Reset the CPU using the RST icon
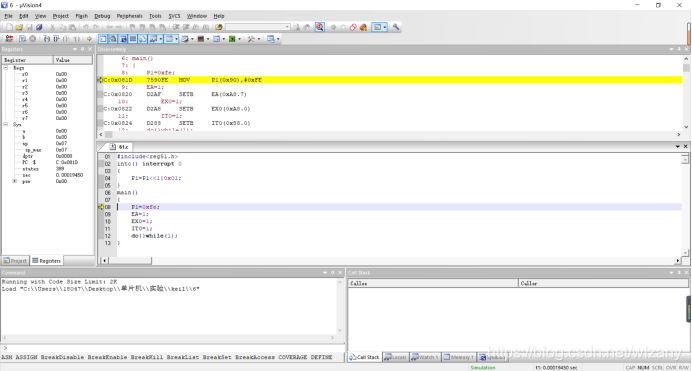The width and height of the screenshot is (692, 371). click(x=9, y=39)
